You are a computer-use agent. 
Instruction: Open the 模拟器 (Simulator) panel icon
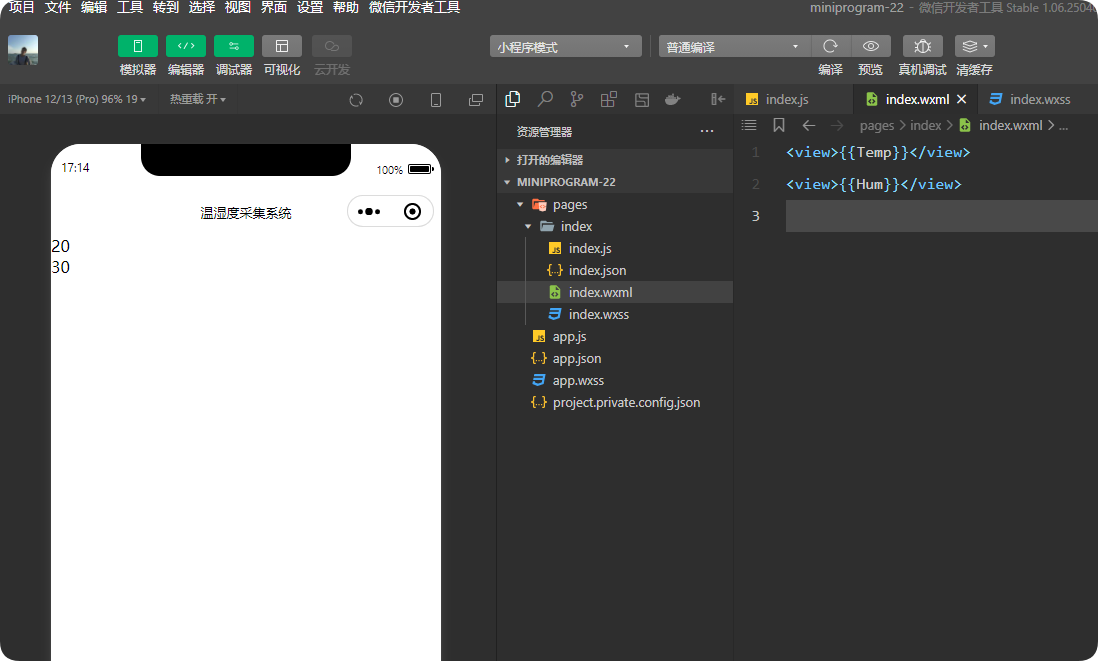click(137, 46)
